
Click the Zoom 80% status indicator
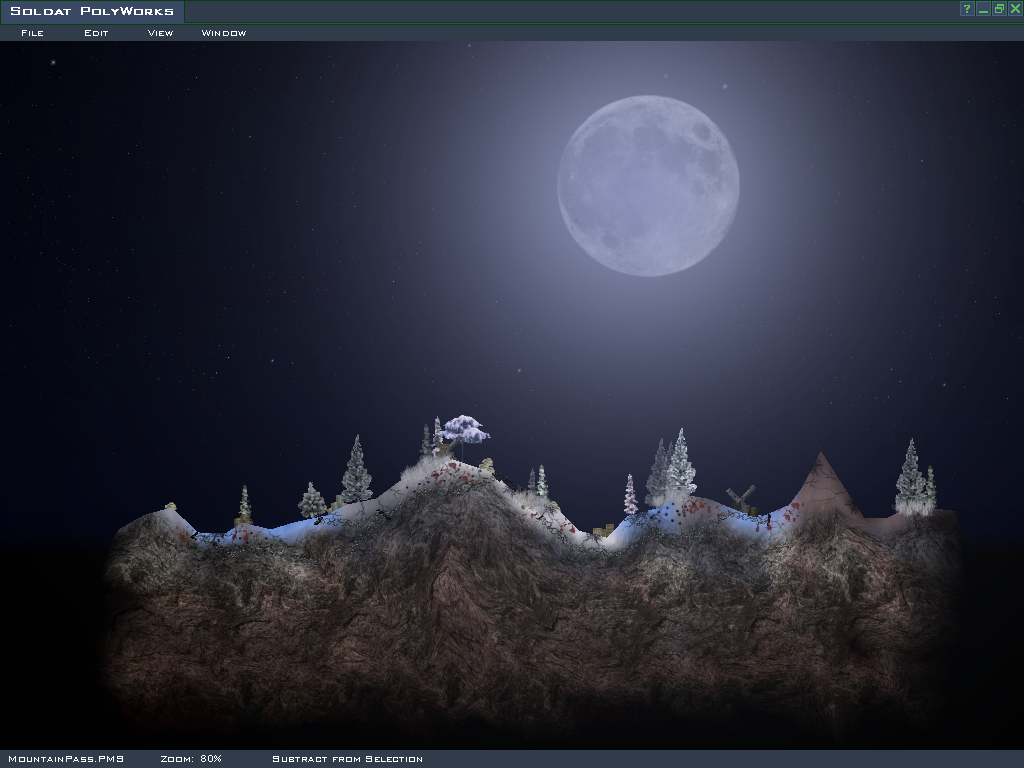[x=191, y=759]
